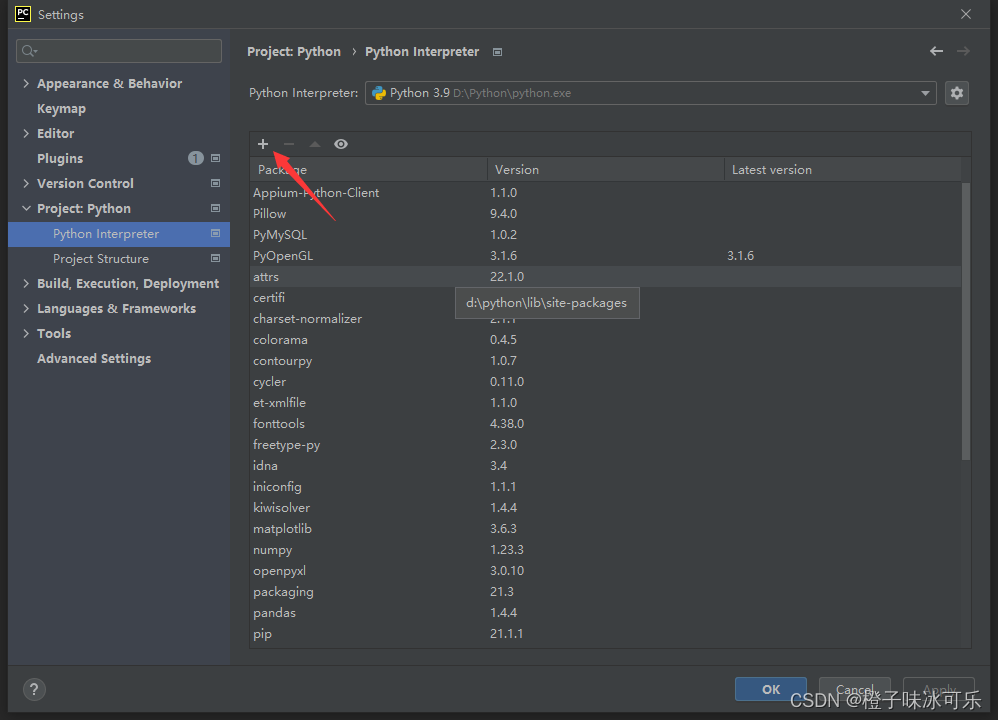Screen dimensions: 998x720
Task: Expand the Version Control section
Action: [x=26, y=183]
